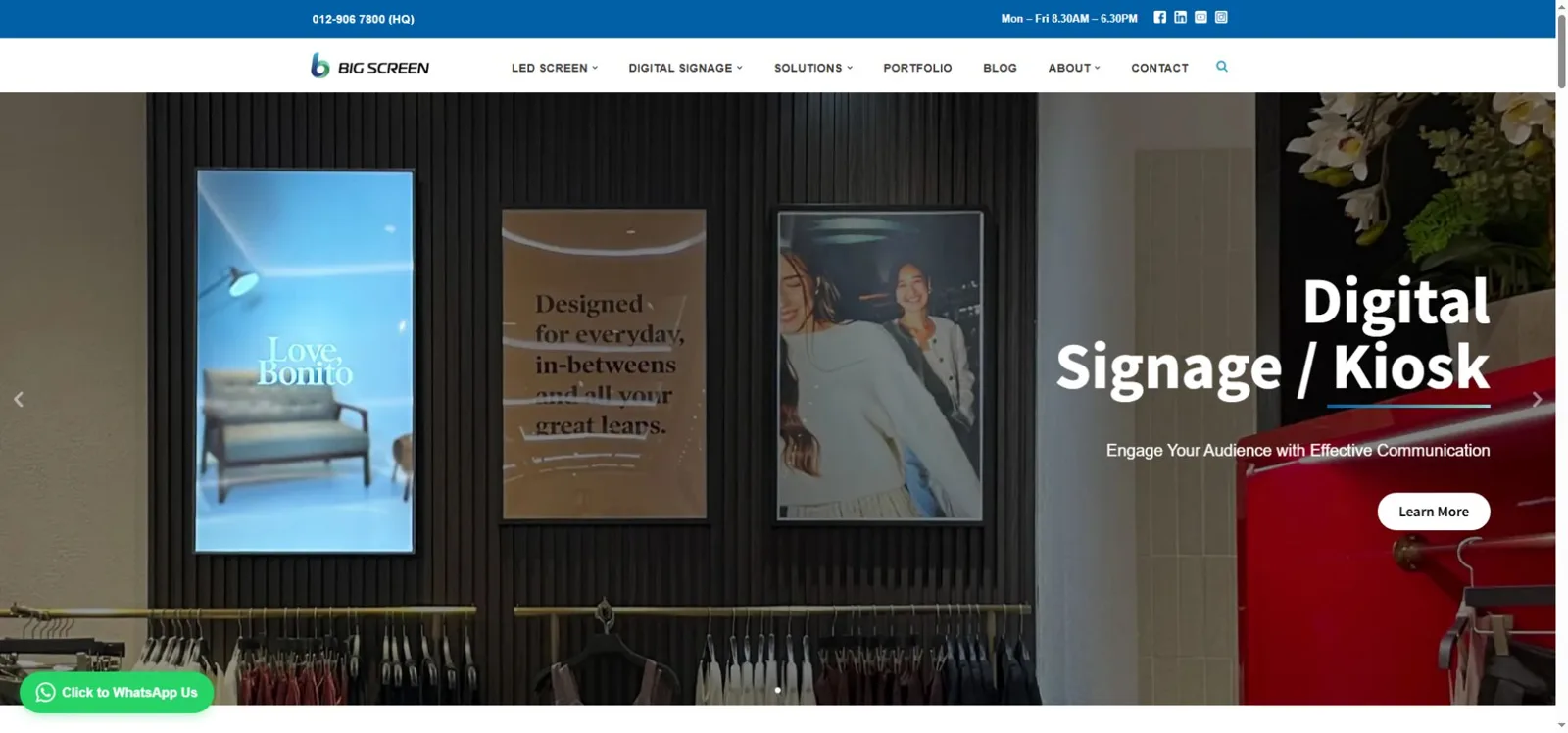Go to the Contact page
The height and width of the screenshot is (733, 1568).
tap(1159, 68)
